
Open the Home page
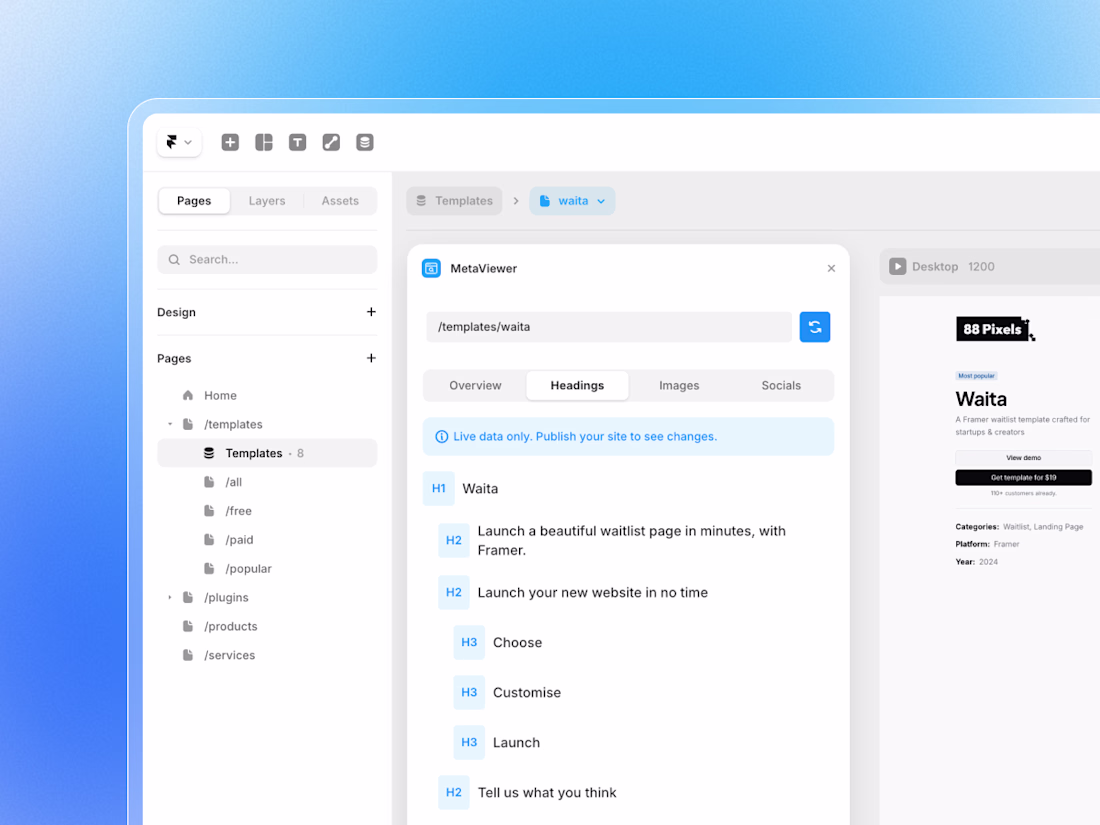pos(267,396)
